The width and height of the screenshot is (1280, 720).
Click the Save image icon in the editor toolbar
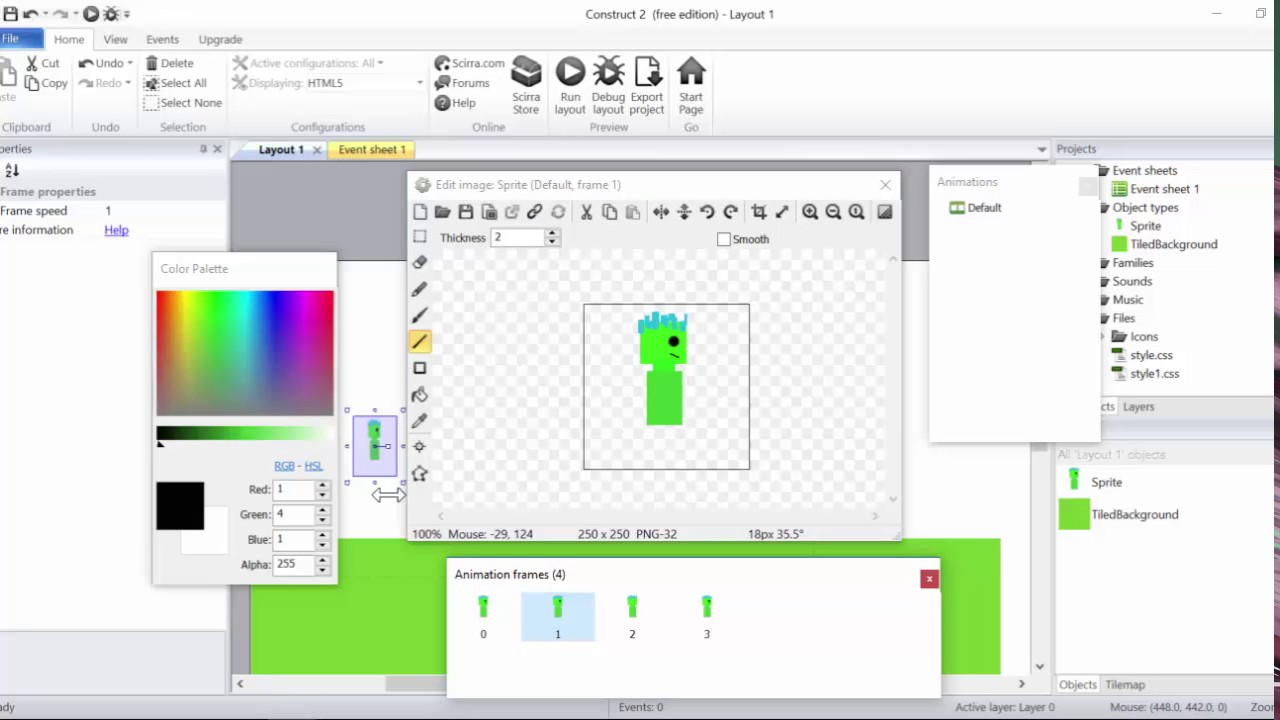point(466,212)
